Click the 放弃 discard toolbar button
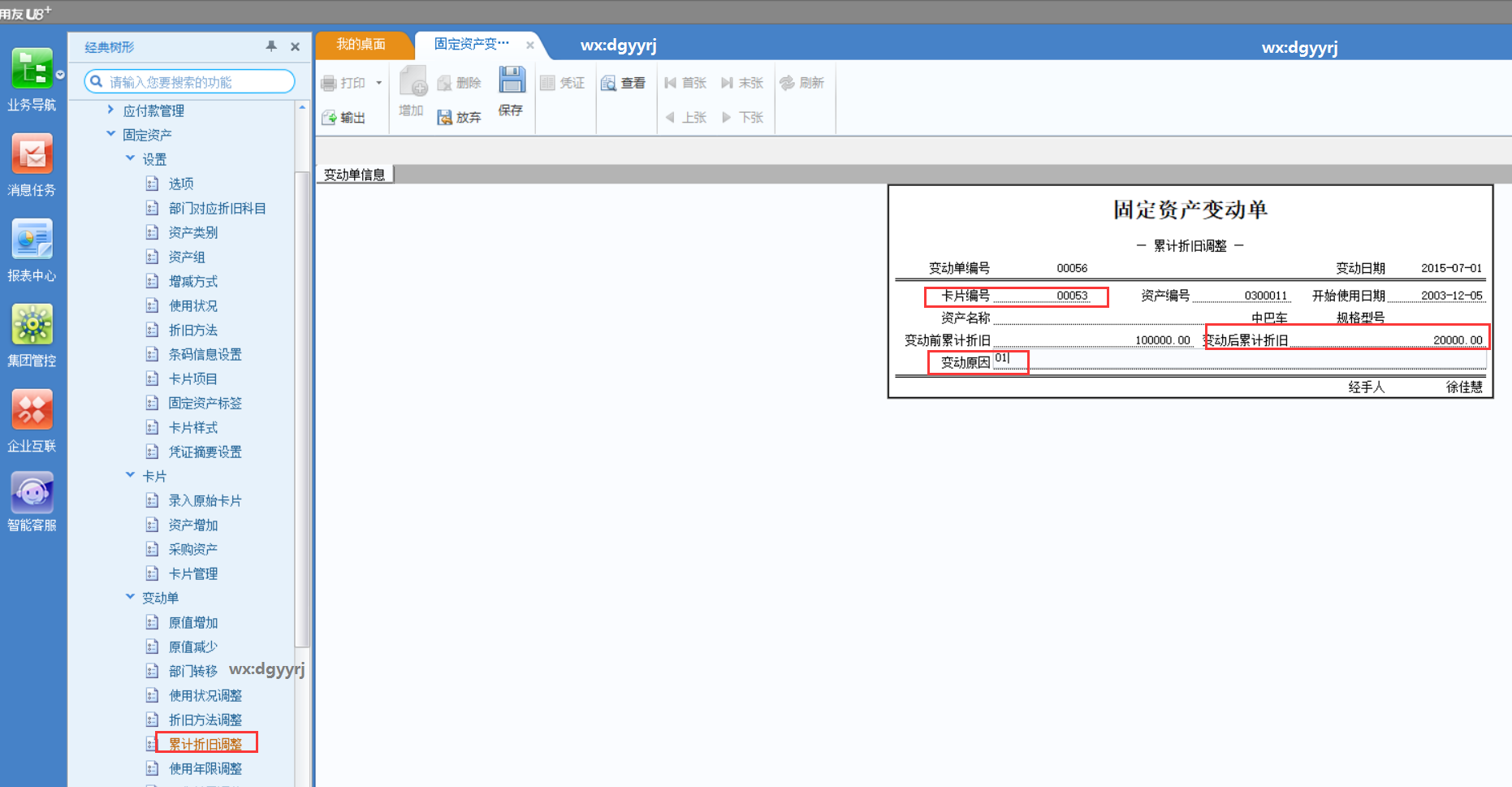 coord(460,118)
